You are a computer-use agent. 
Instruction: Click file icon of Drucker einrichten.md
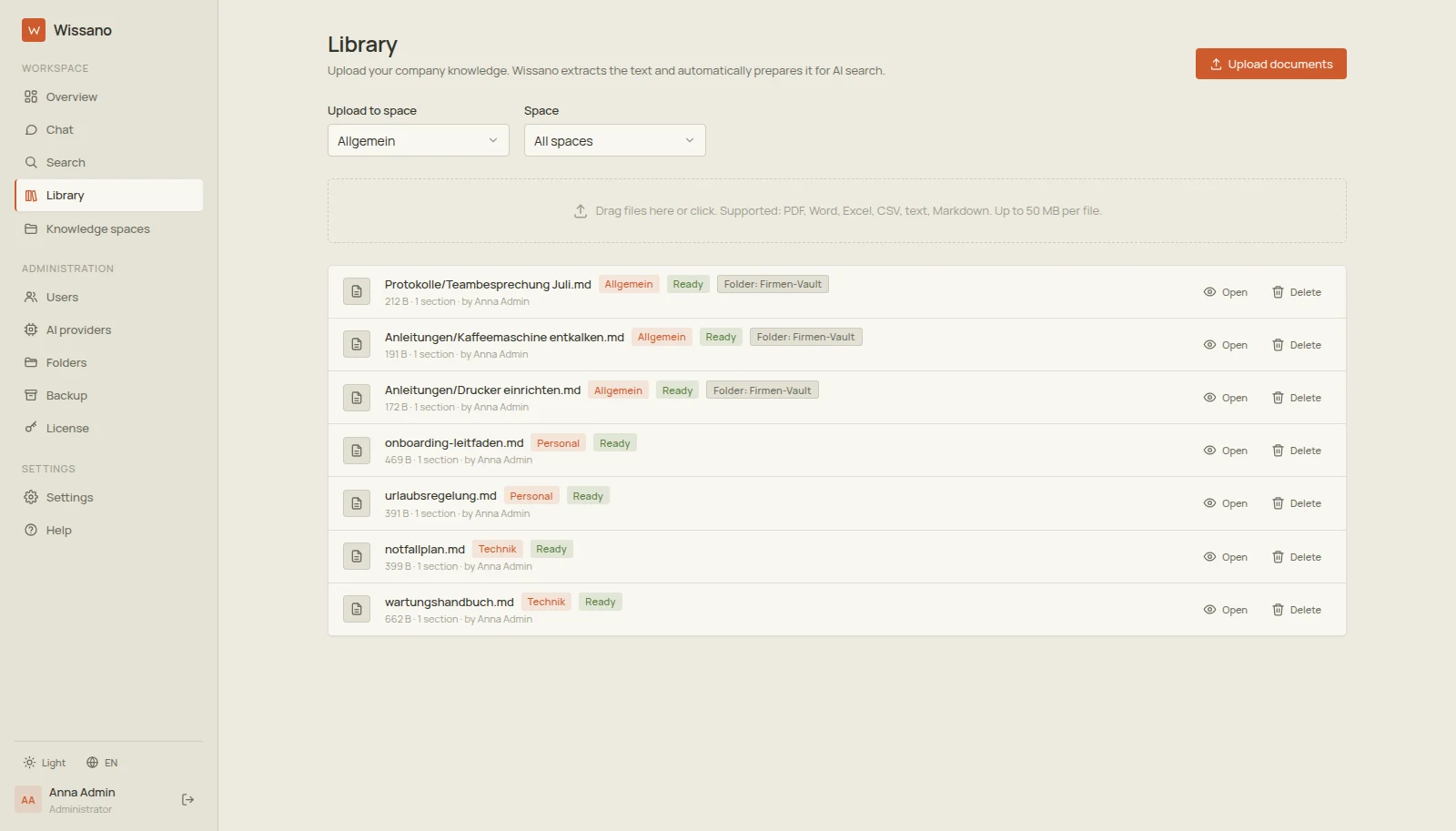[x=357, y=398]
